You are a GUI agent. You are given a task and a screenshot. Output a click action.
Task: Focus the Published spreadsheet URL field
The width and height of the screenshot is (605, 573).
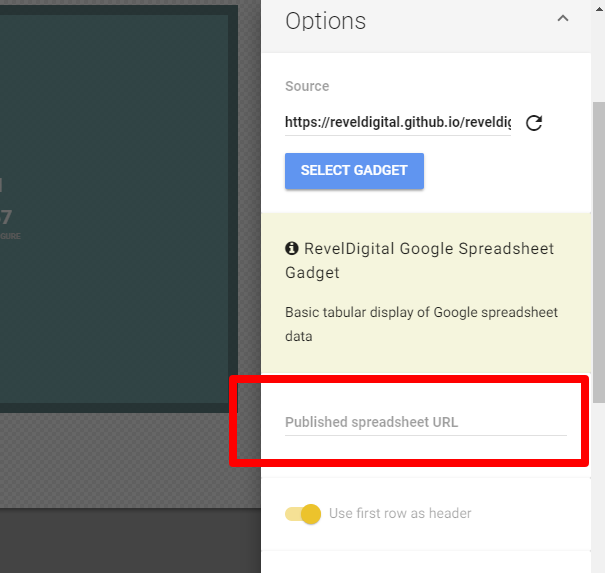point(425,422)
